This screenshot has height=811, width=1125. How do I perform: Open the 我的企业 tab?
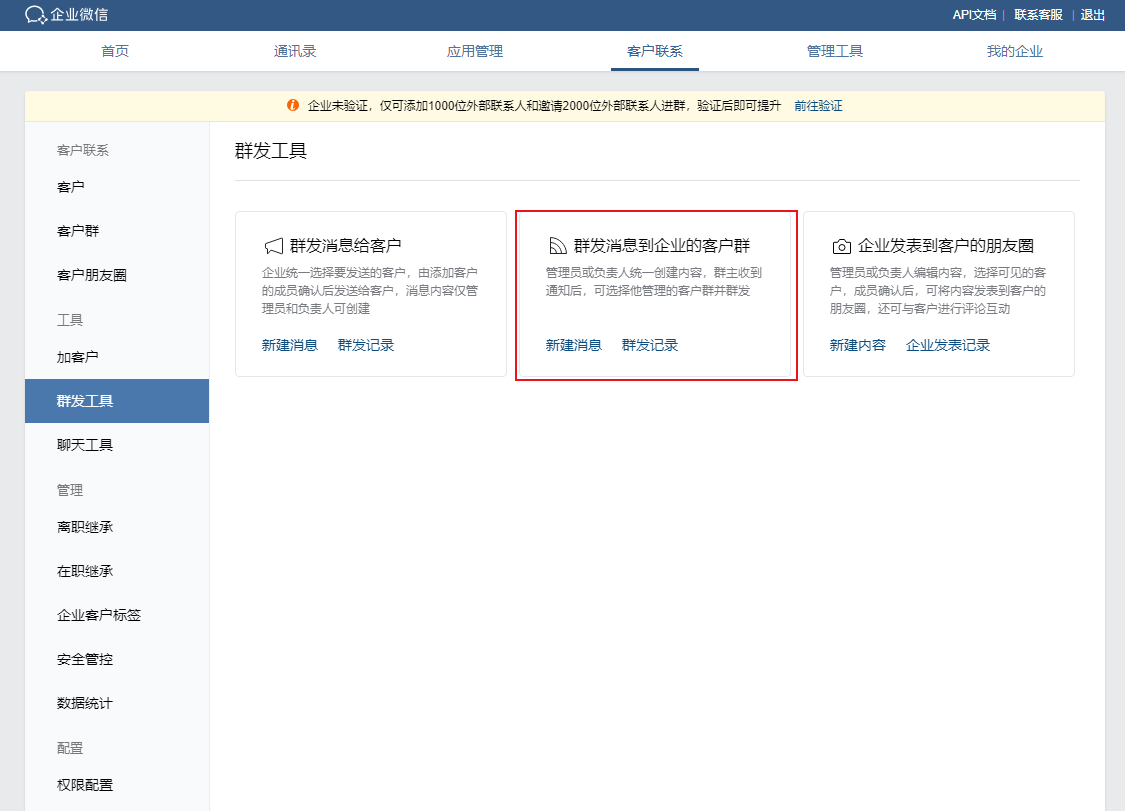click(1014, 51)
